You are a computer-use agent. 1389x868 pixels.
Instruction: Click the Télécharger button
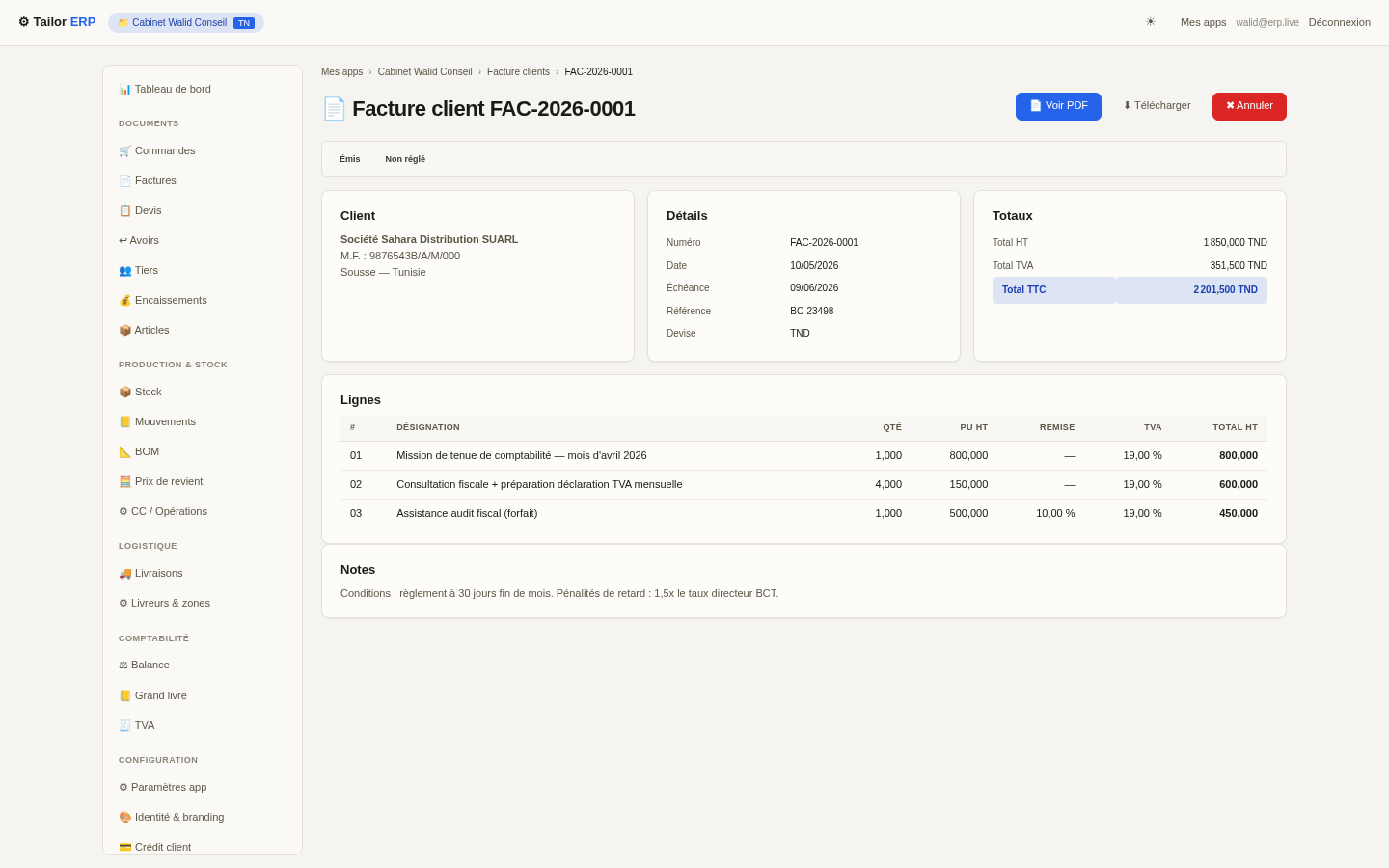[1157, 106]
